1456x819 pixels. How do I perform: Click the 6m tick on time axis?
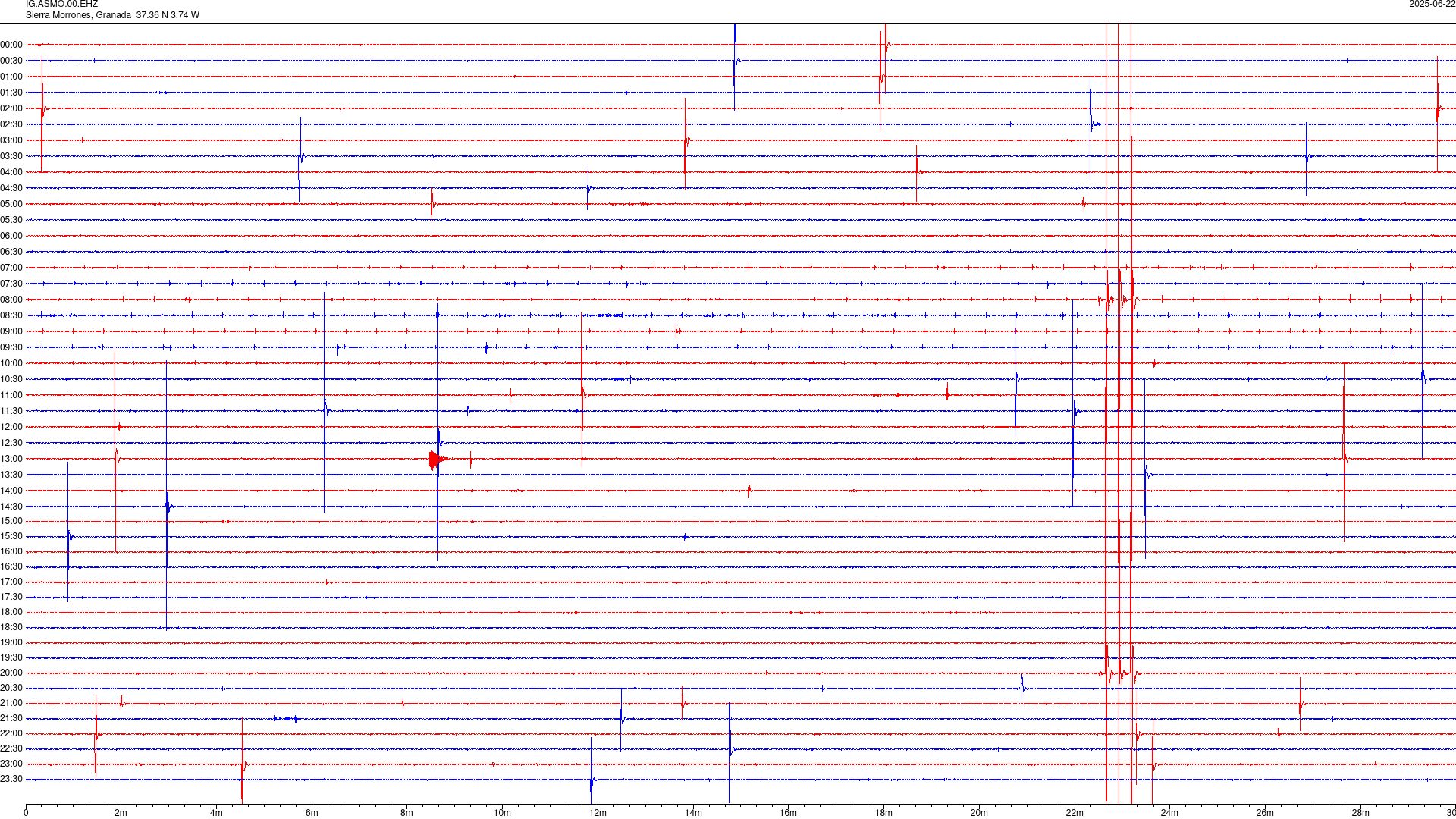point(312,813)
